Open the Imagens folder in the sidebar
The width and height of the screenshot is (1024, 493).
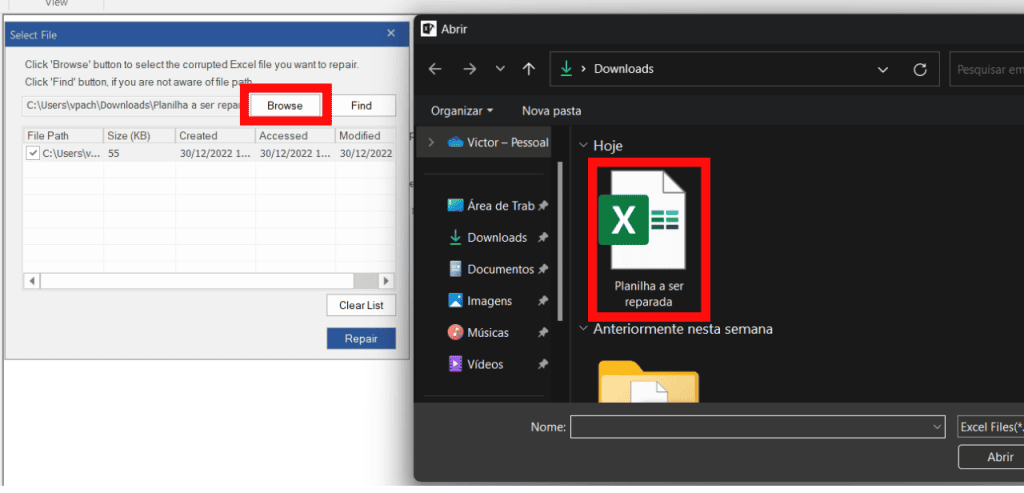pos(489,301)
